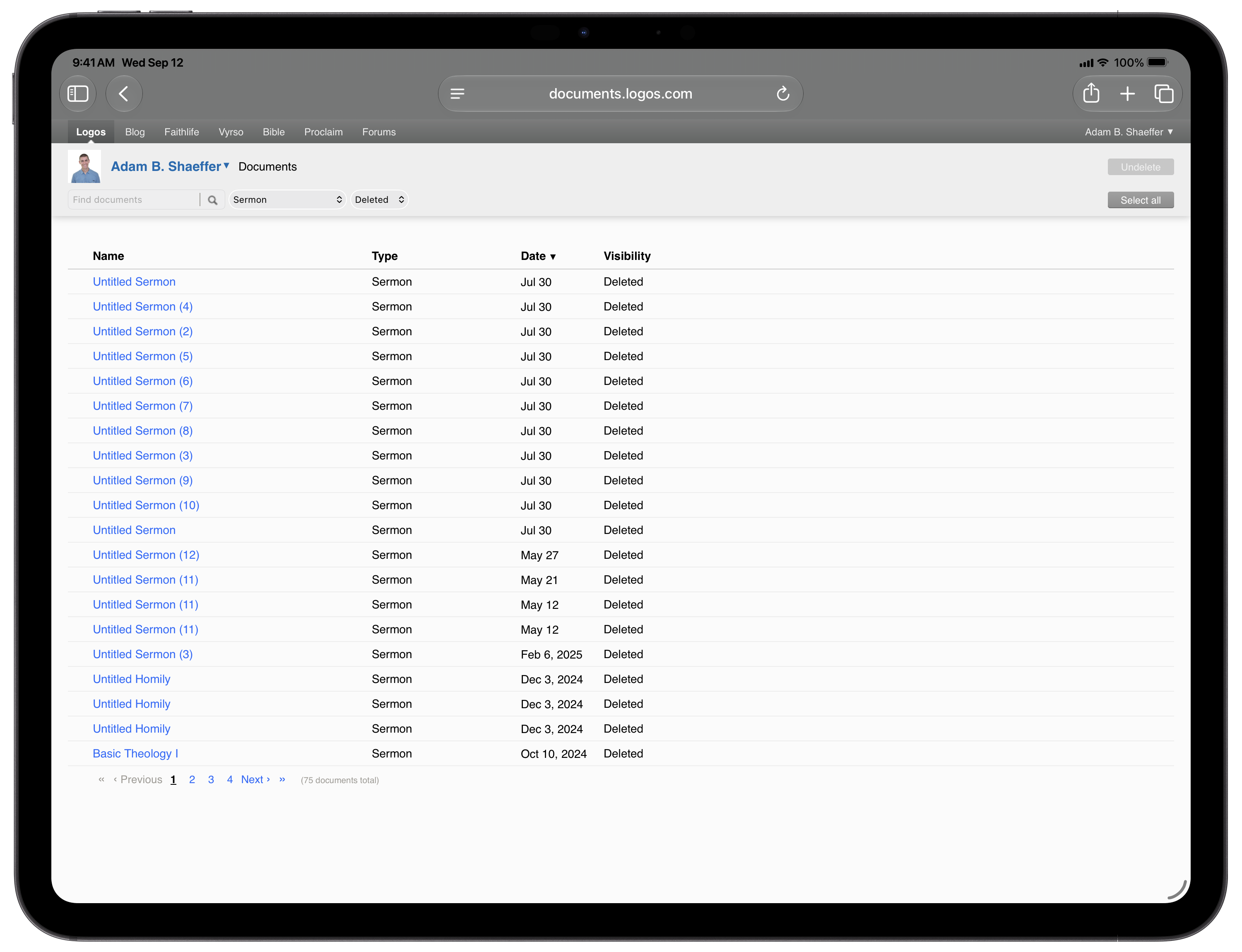Open the Basic Theology I document

tap(135, 754)
